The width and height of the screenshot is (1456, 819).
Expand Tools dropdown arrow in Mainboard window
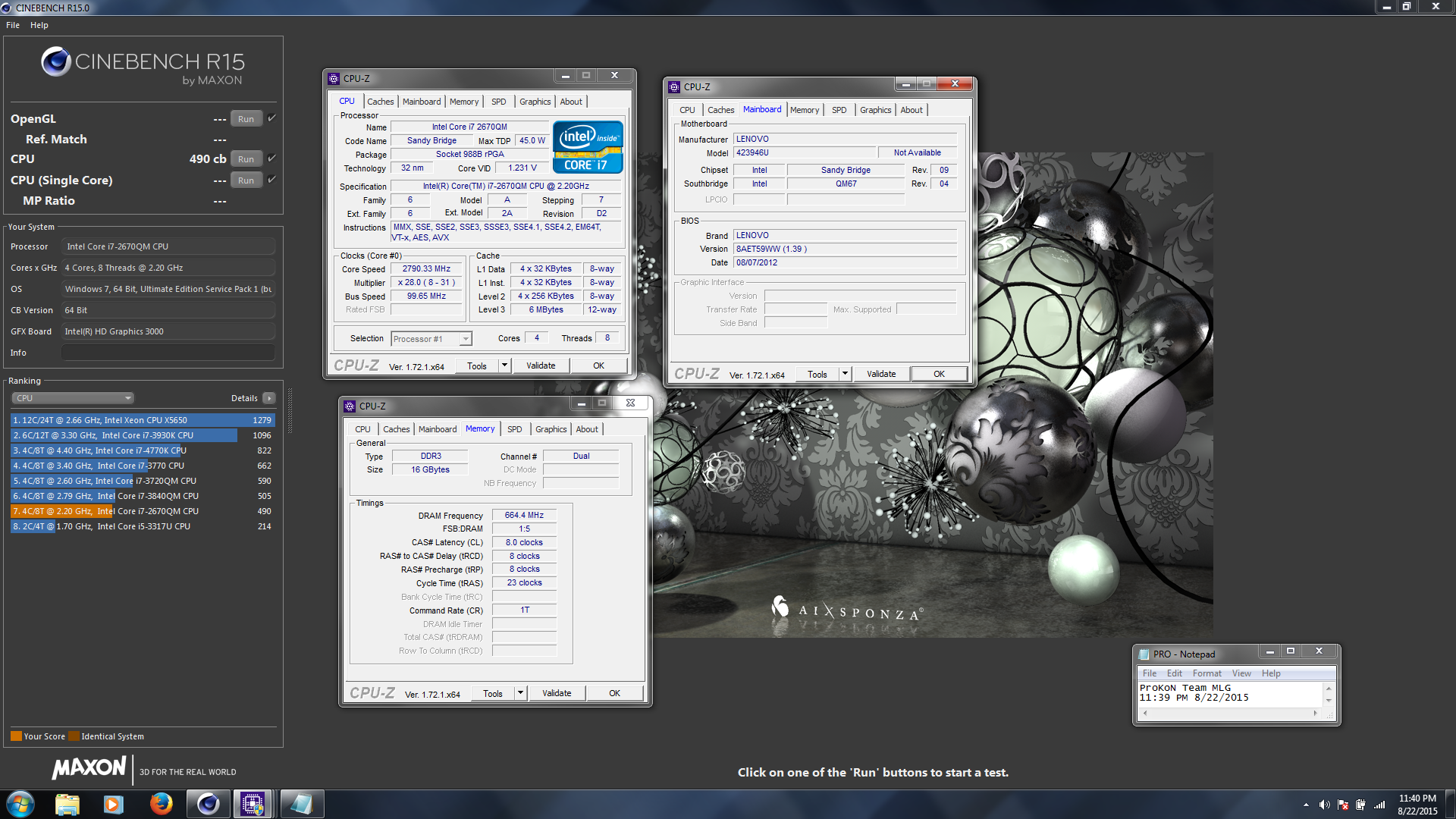(x=844, y=374)
